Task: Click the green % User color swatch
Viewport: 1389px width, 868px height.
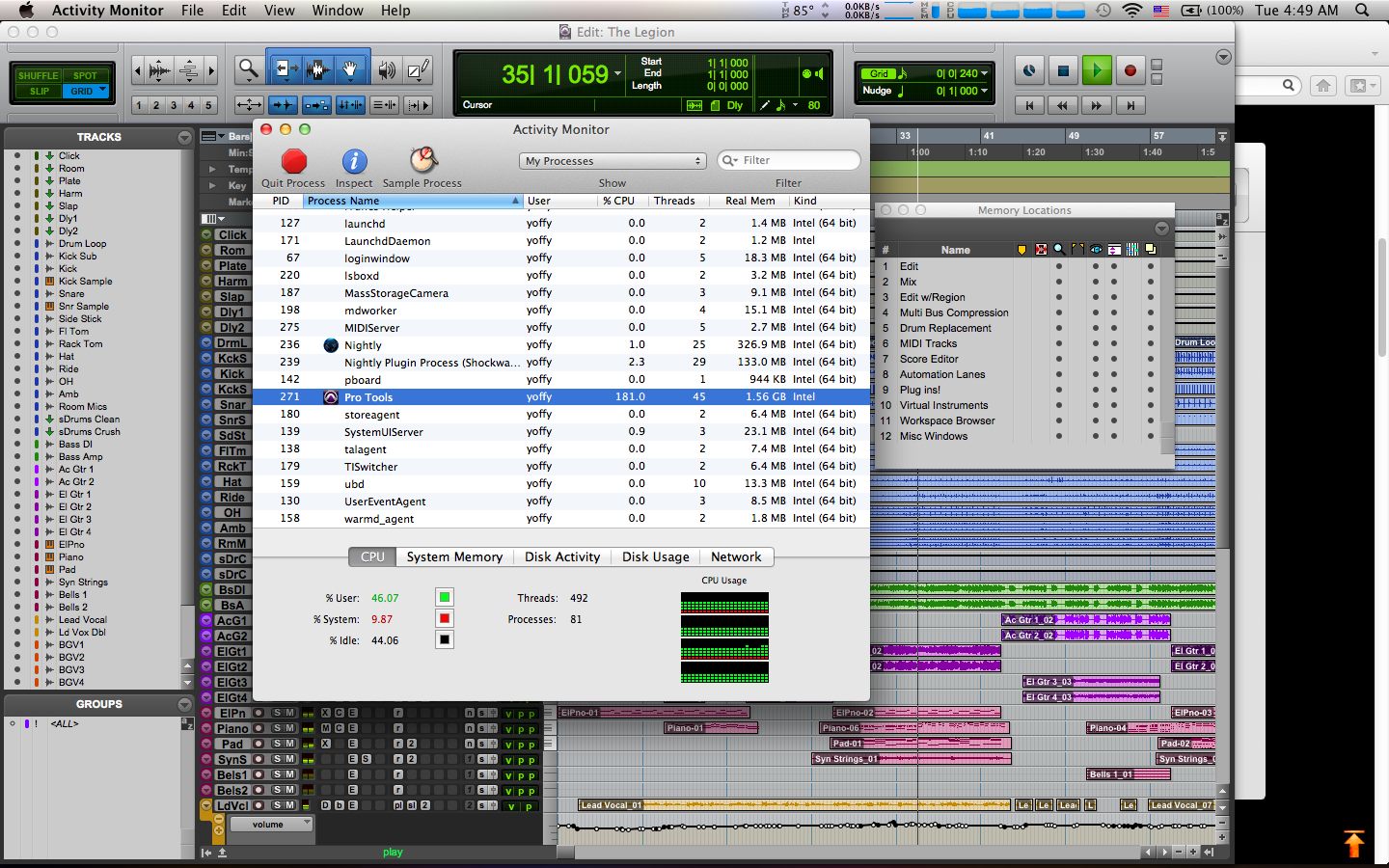Action: pos(445,598)
